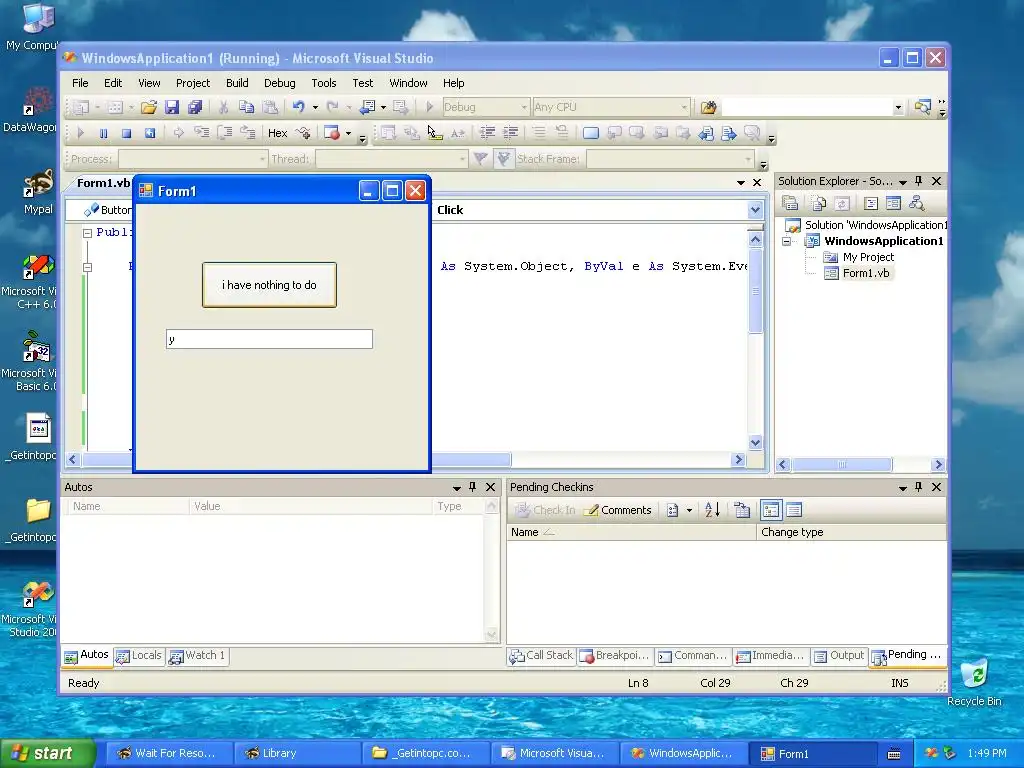Open the Window menu
1024x768 pixels.
coord(408,83)
